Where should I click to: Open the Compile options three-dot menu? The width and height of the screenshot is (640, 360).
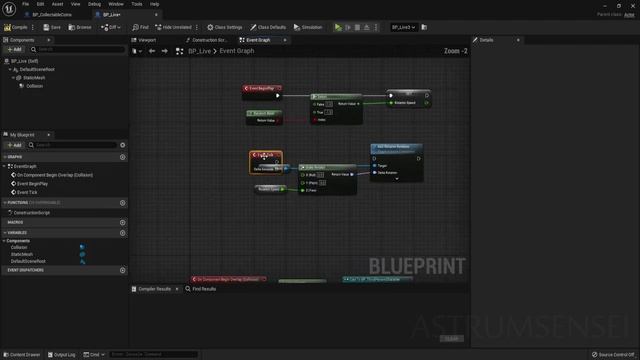coord(33,27)
